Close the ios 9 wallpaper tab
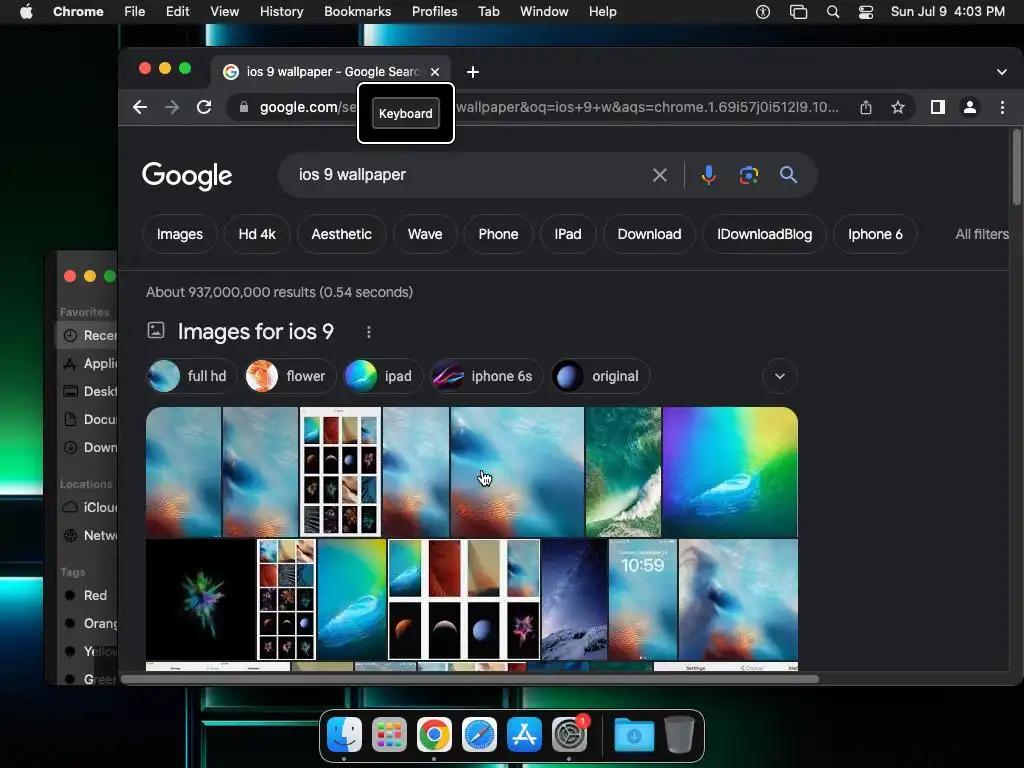 click(x=435, y=72)
